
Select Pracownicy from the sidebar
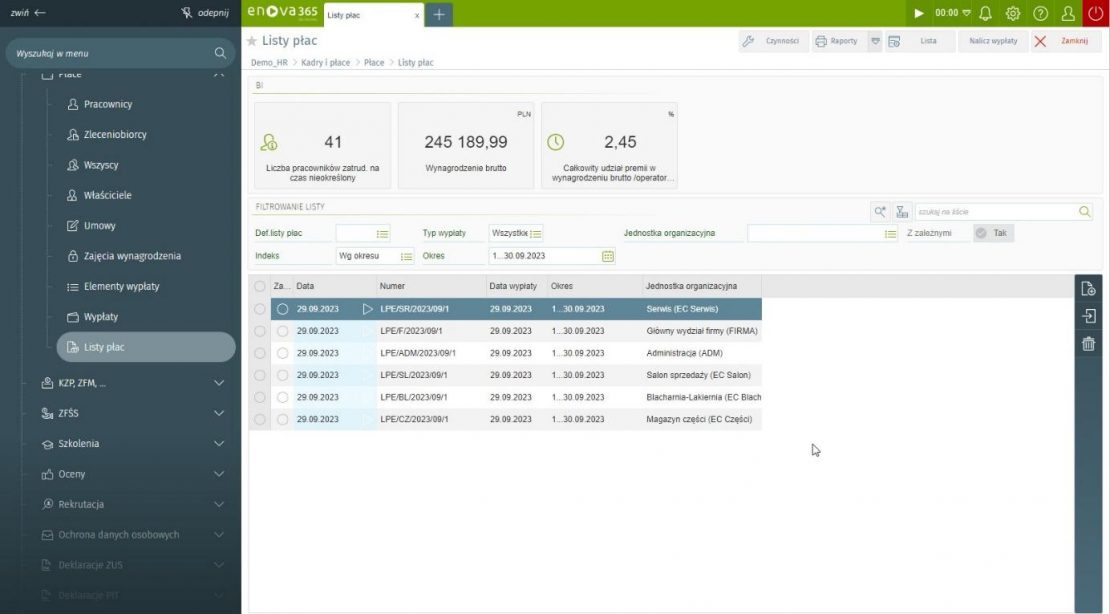107,104
